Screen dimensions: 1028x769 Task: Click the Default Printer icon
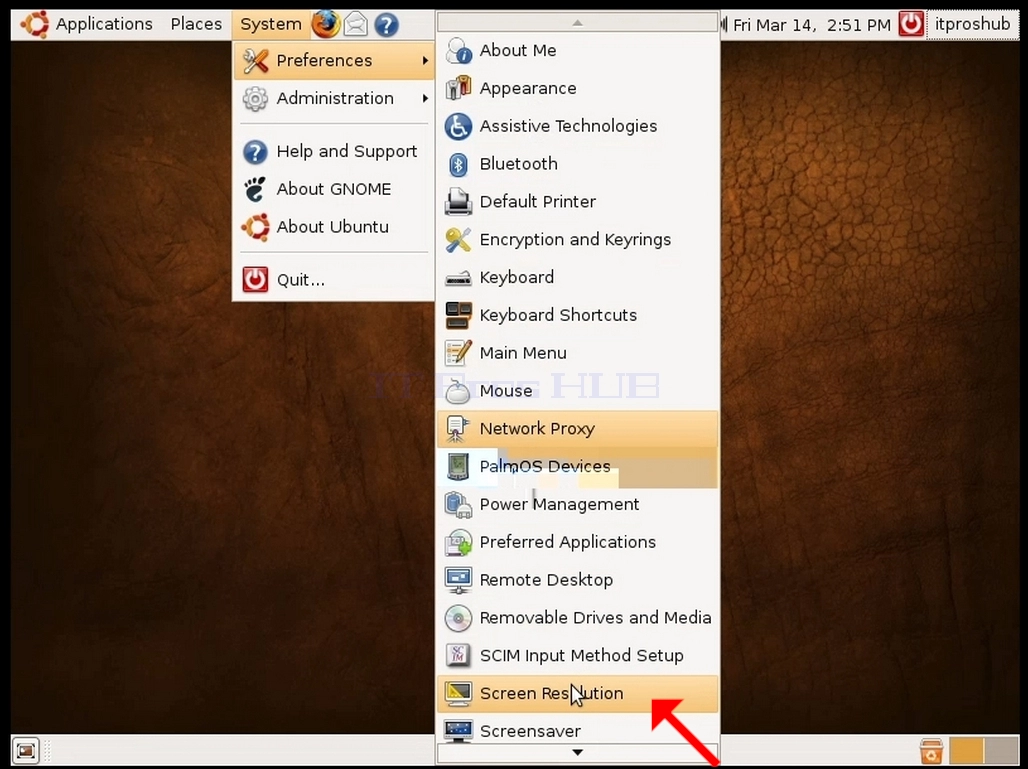tap(458, 201)
